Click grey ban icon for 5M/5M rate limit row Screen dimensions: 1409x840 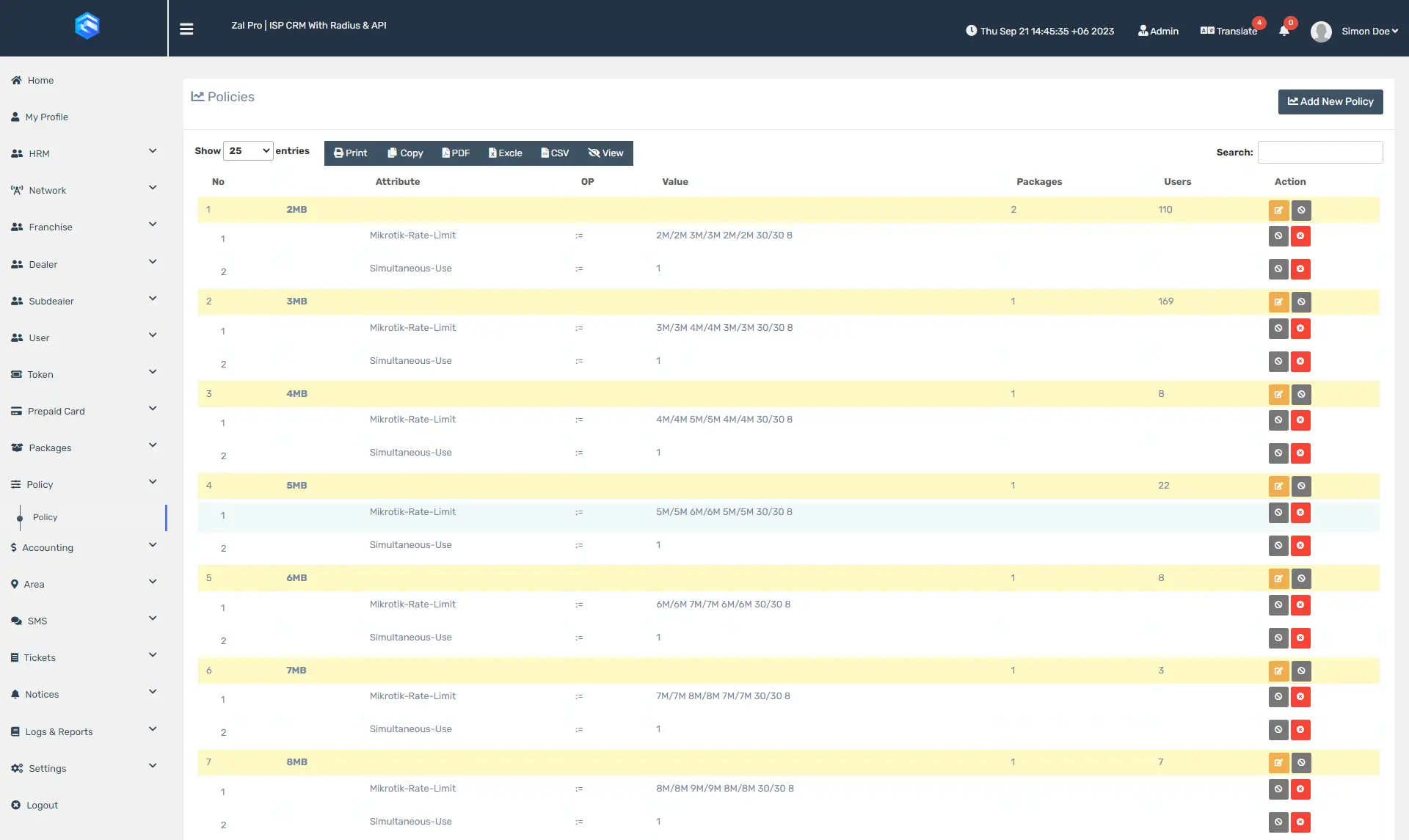coord(1278,513)
